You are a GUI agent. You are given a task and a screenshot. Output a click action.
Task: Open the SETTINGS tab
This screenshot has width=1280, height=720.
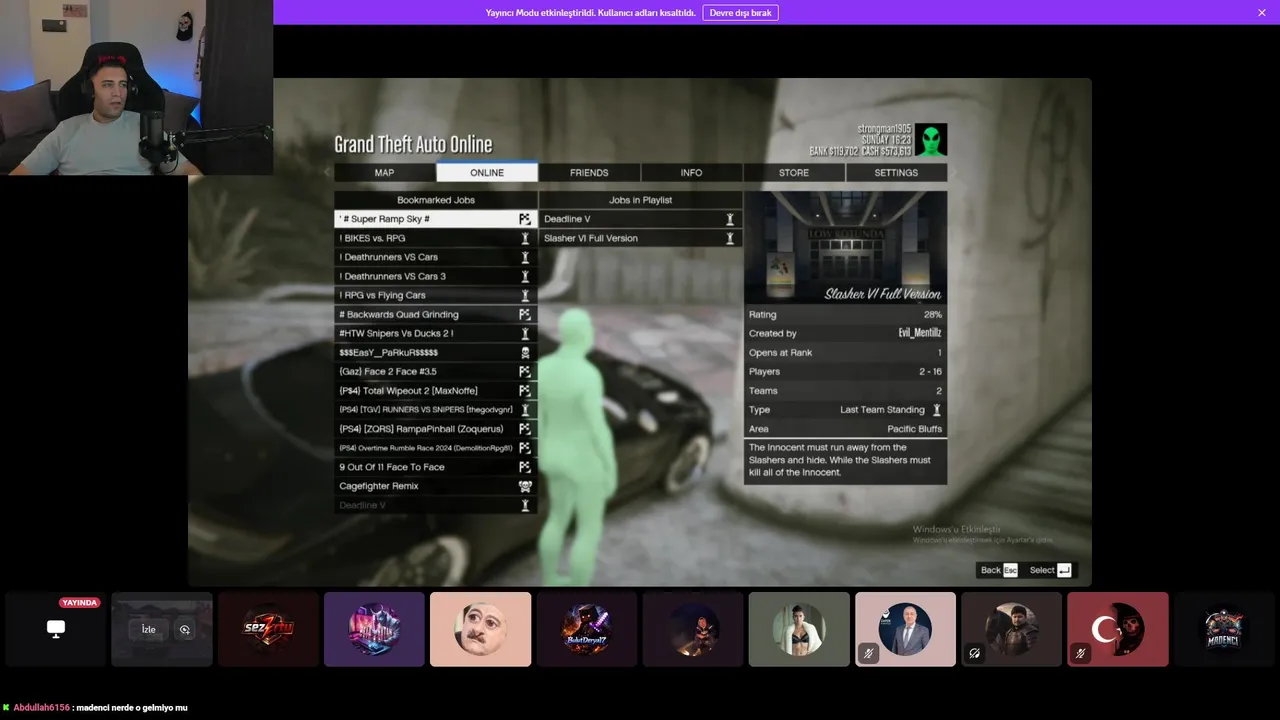(896, 172)
